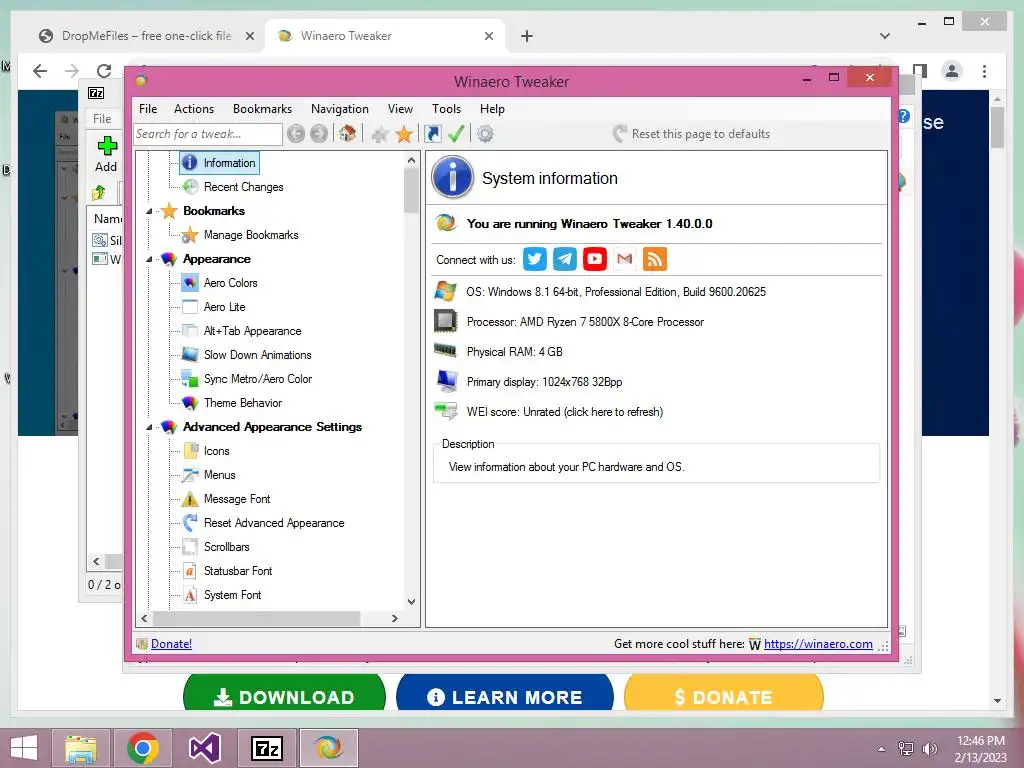Viewport: 1024px width, 768px height.
Task: Click the green checkmark apply icon
Action: (x=456, y=134)
